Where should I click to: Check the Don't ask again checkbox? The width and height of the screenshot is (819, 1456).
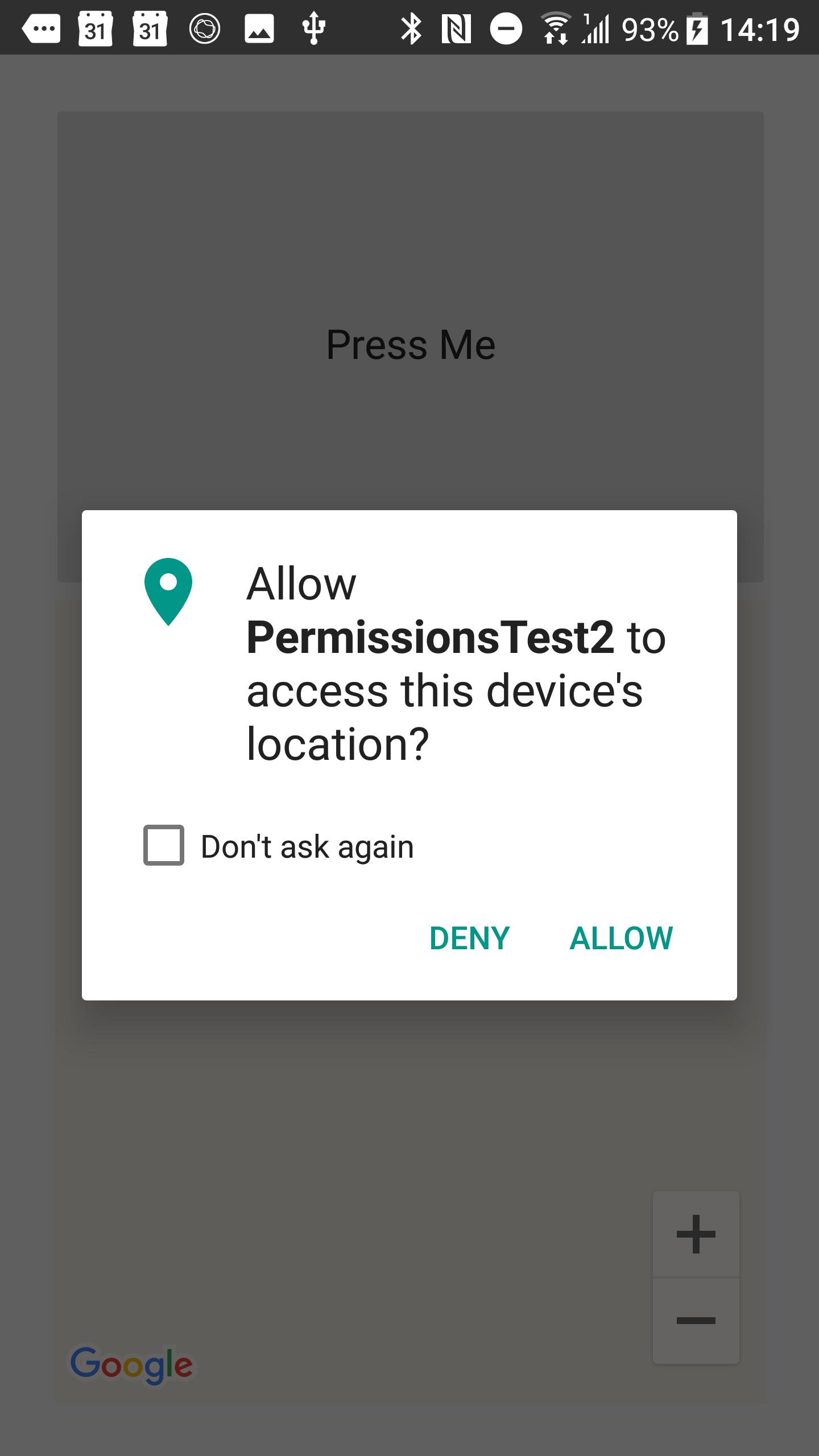[x=164, y=845]
